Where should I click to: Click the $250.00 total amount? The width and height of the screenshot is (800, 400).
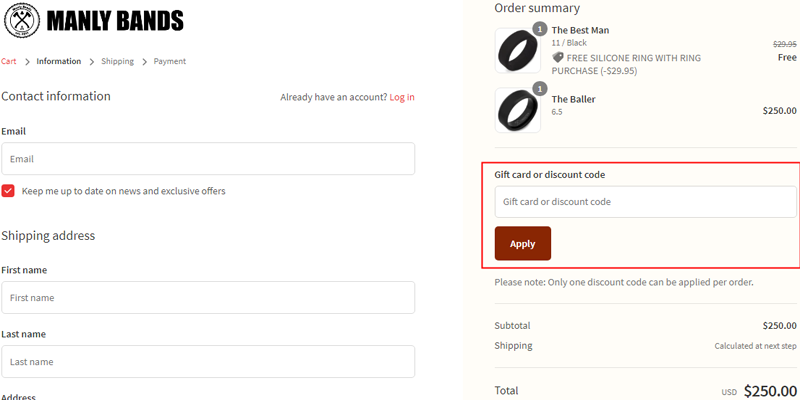771,391
